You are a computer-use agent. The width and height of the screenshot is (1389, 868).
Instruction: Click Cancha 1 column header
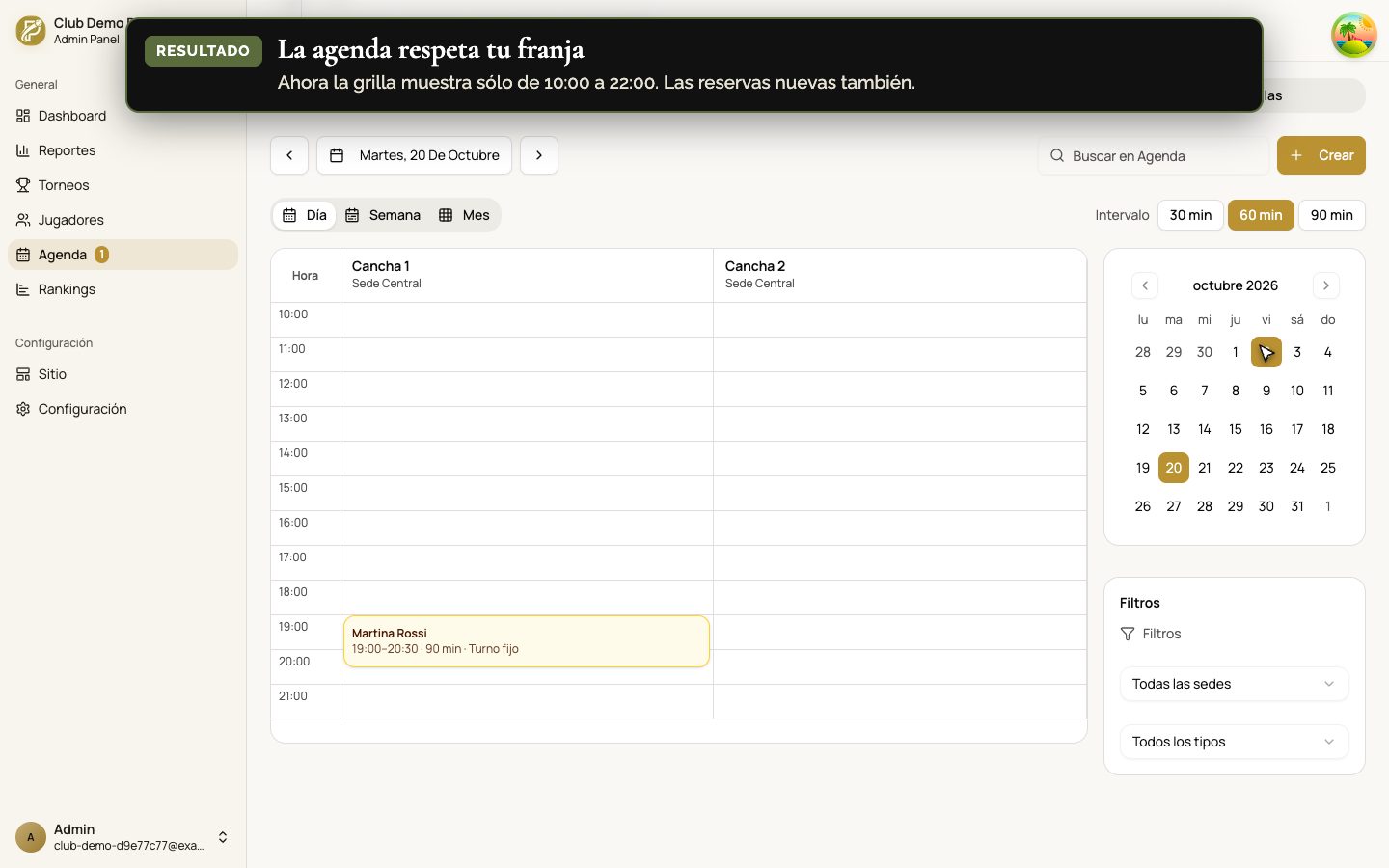click(527, 275)
